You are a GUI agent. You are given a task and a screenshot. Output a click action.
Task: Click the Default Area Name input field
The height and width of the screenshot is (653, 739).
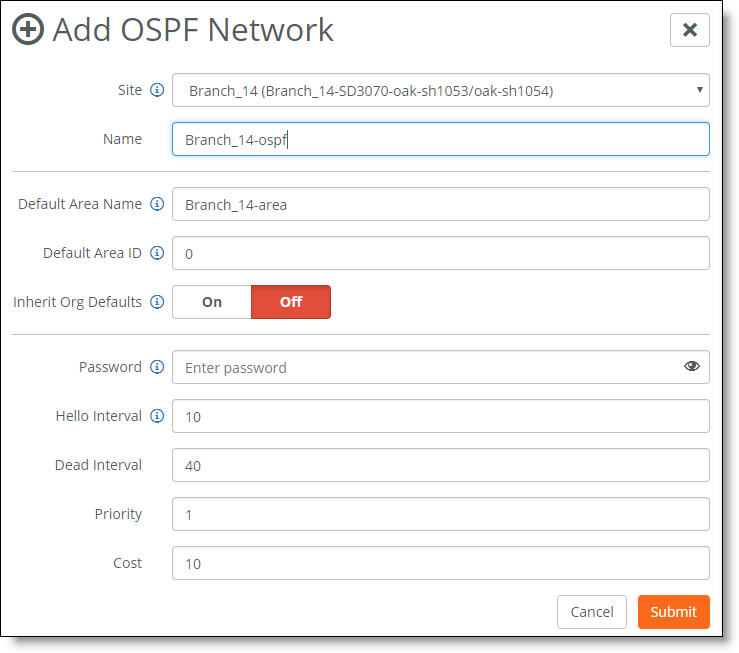441,204
